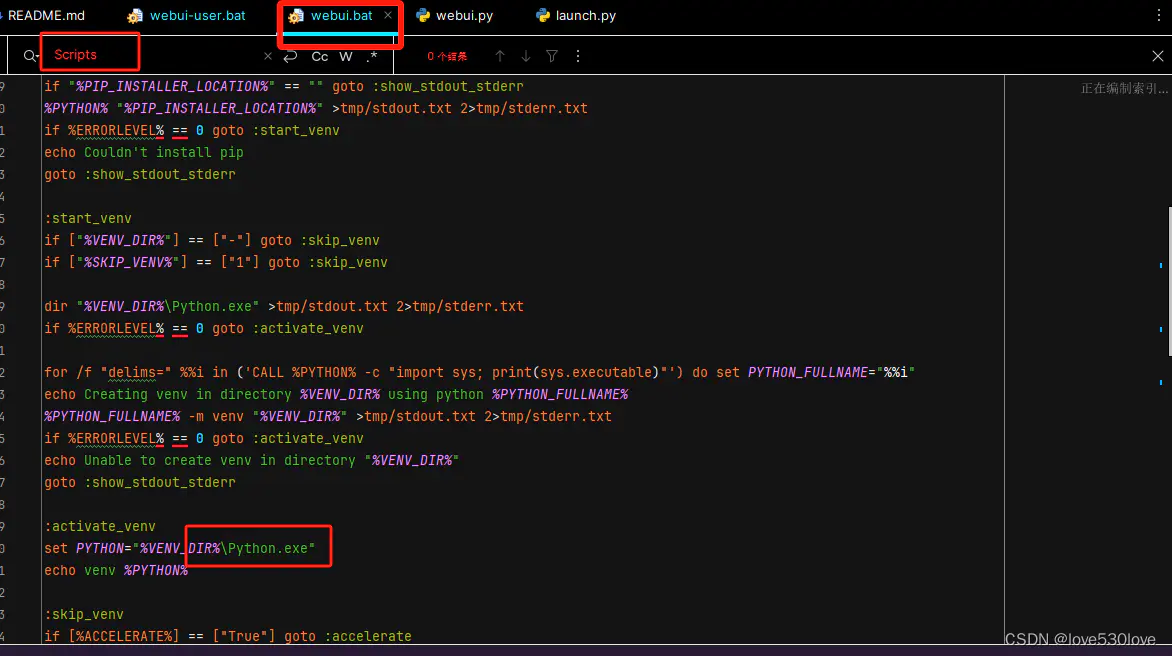Viewport: 1172px width, 656px height.
Task: Insert a new line in search field
Action: tap(291, 56)
